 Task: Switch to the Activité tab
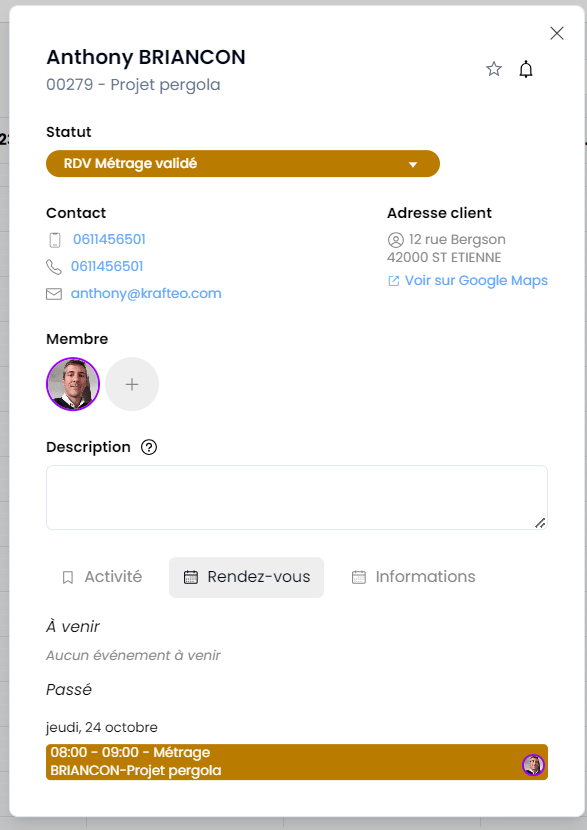click(102, 577)
